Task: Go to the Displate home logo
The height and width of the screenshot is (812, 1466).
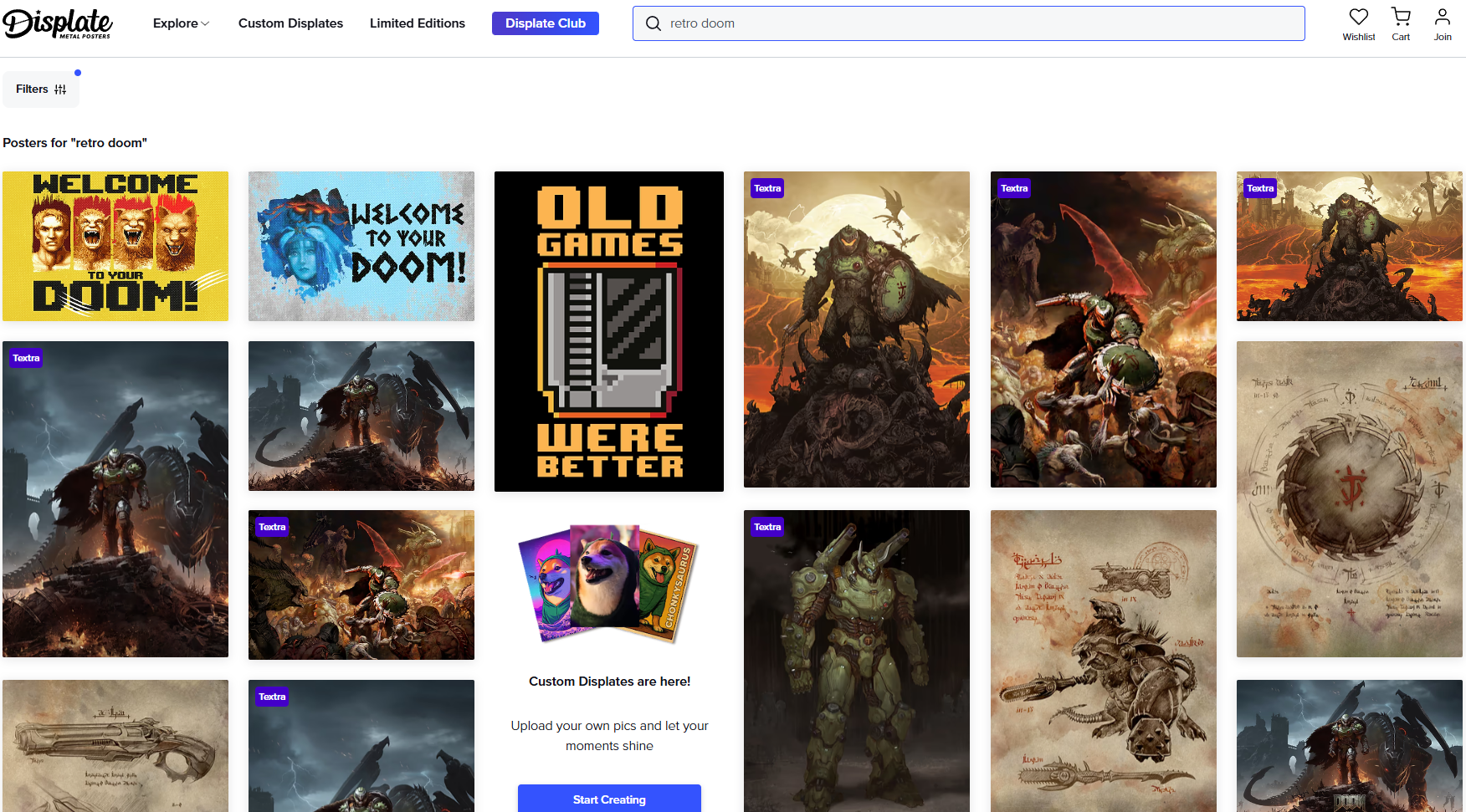Action: point(58,23)
